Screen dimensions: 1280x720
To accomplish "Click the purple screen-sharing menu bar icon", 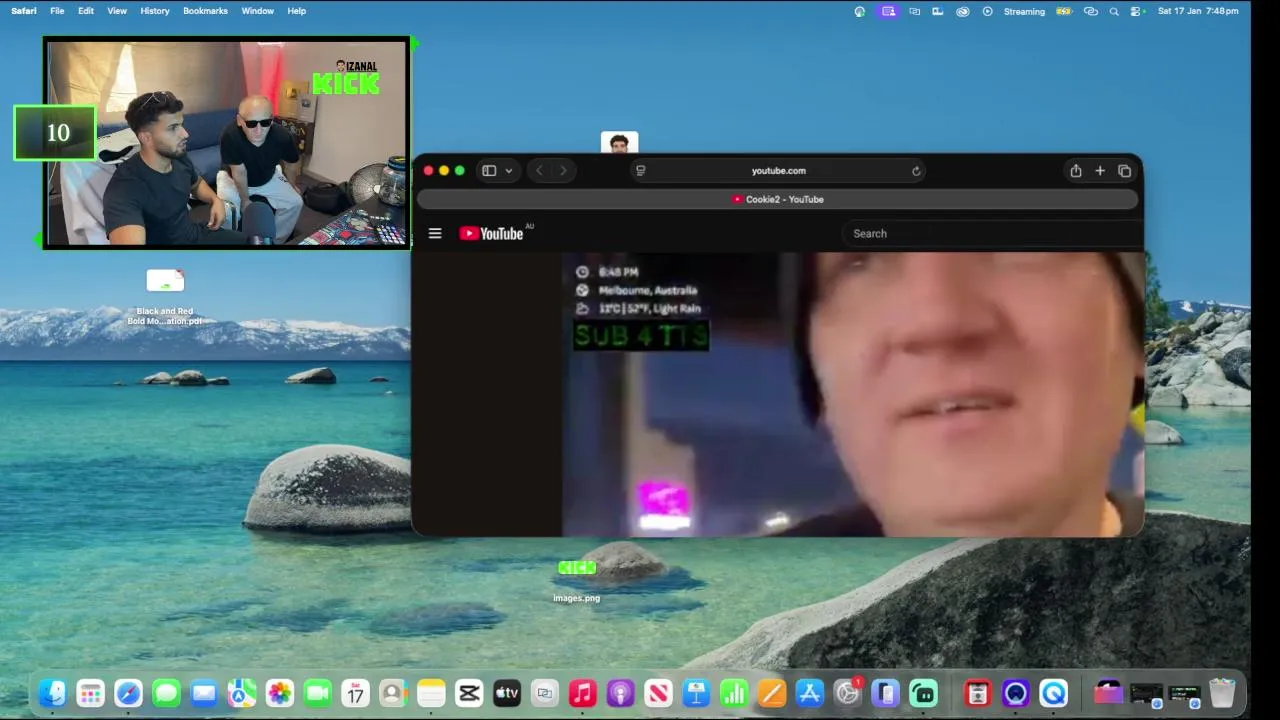I will pos(888,12).
